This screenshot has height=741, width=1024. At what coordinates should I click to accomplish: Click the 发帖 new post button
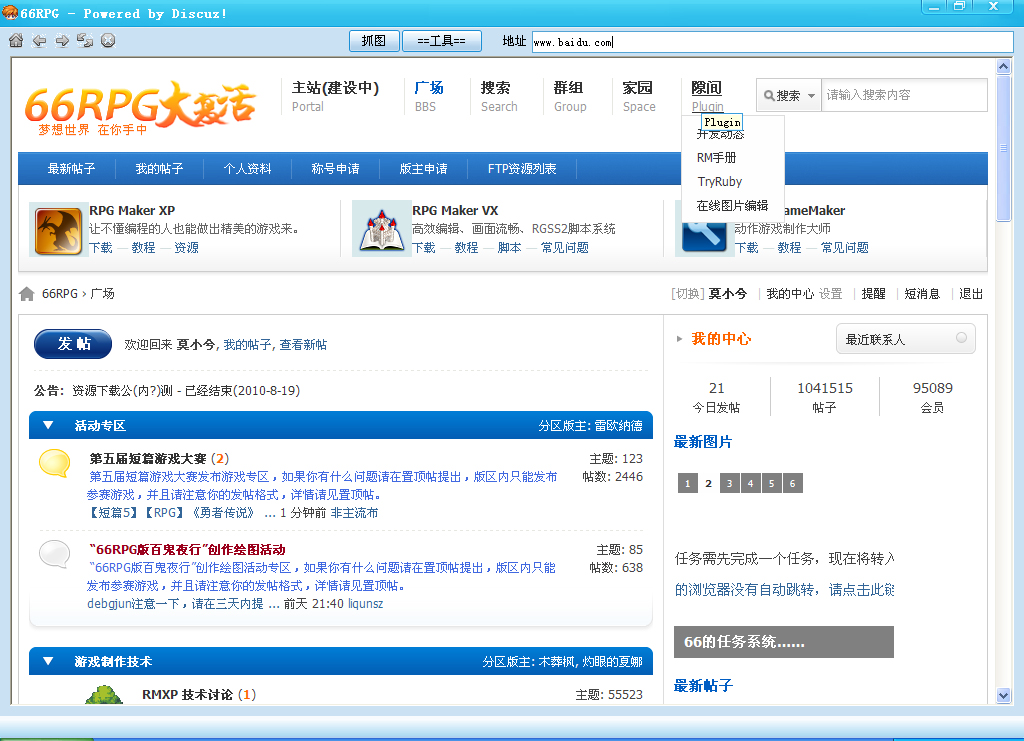[x=73, y=344]
